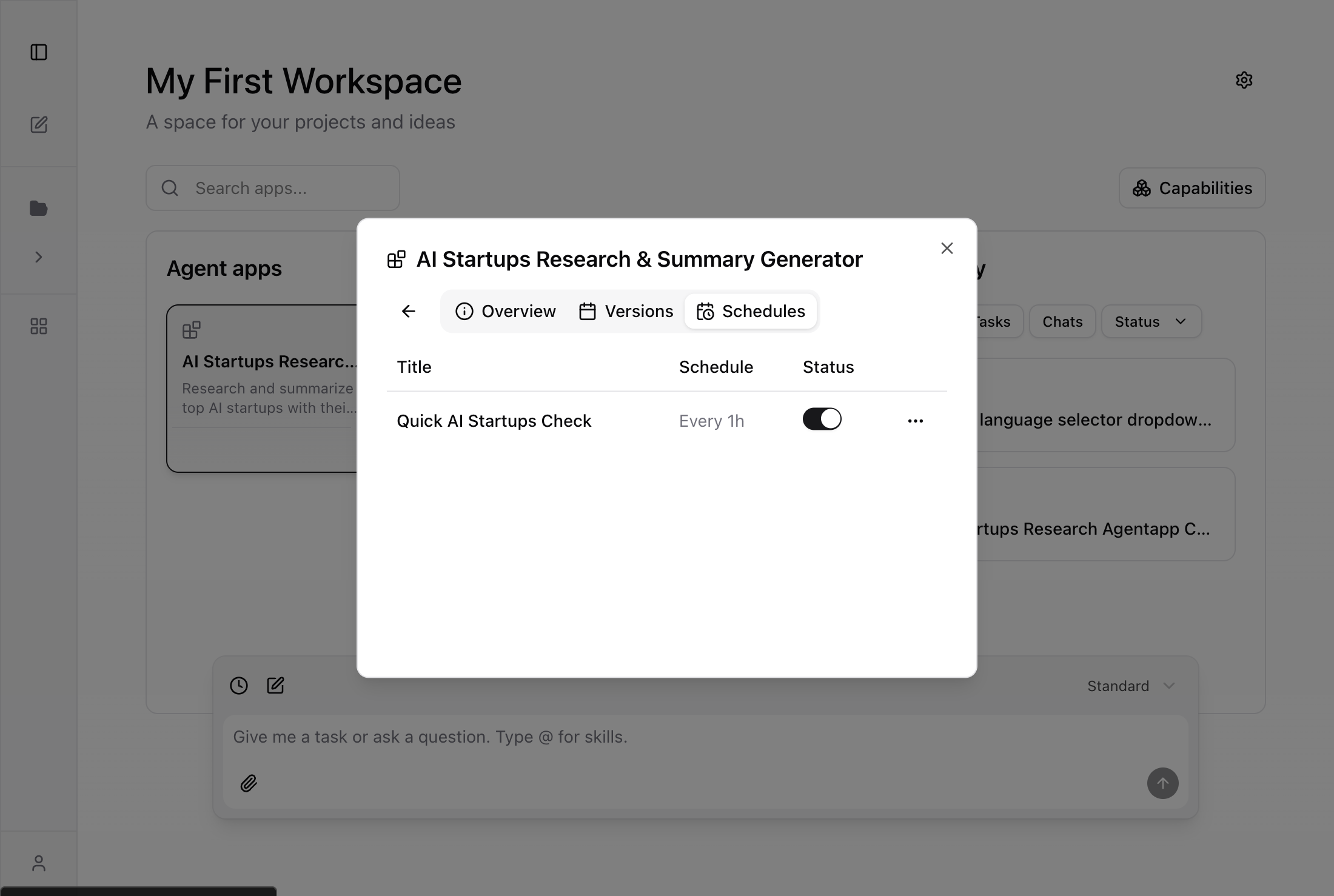Image resolution: width=1334 pixels, height=896 pixels.
Task: Open the folder icon in sidebar
Action: (x=39, y=209)
